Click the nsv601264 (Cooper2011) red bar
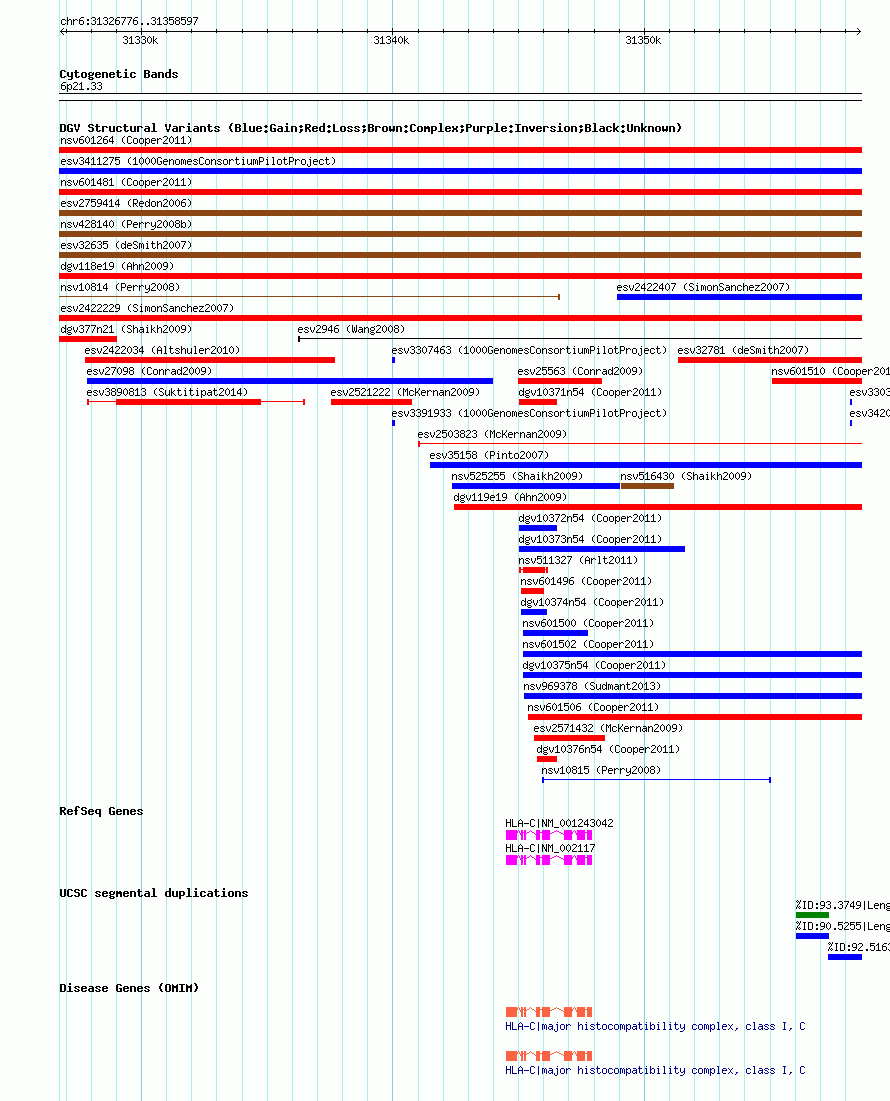Image resolution: width=890 pixels, height=1101 pixels. coord(460,150)
